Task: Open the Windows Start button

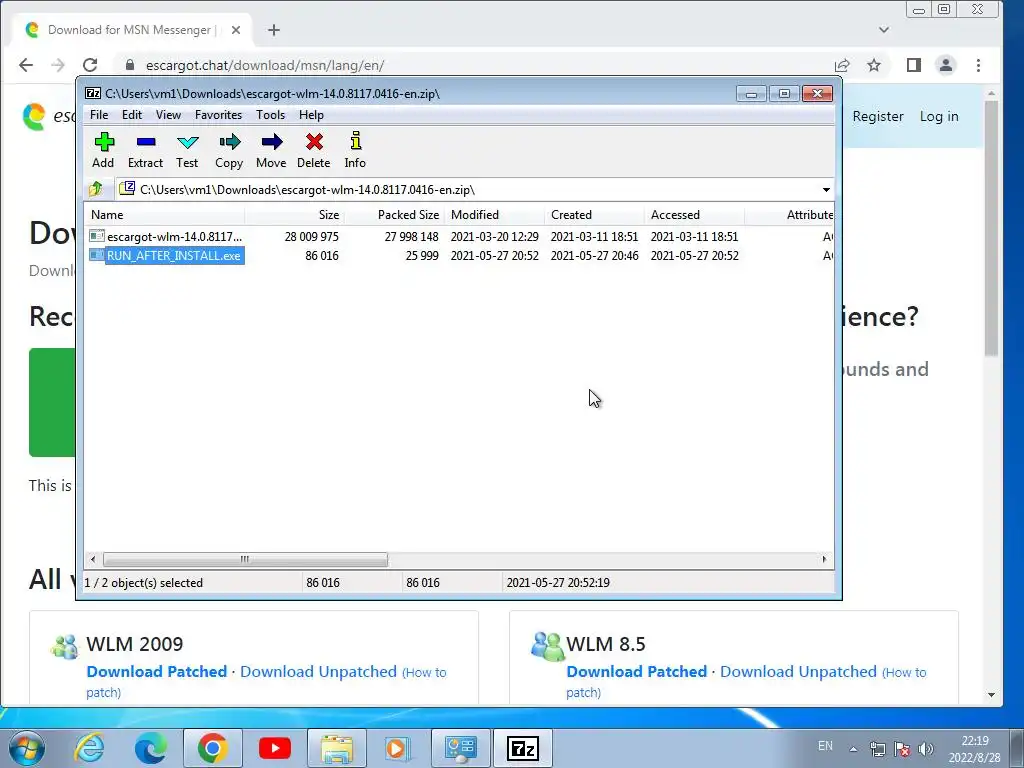Action: tap(26, 748)
